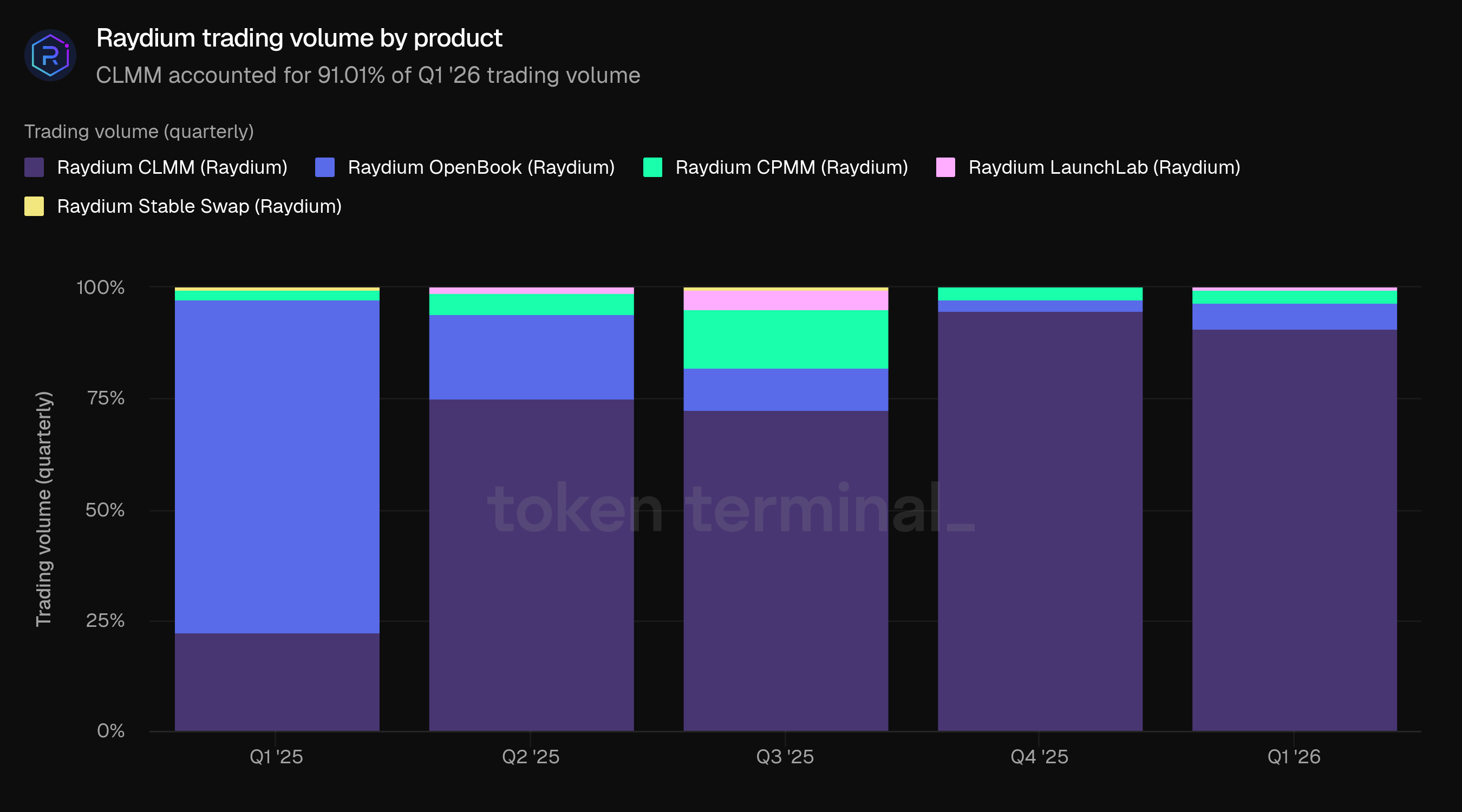Toggle the Raydium CLMM (Raydium) legend label

172,167
